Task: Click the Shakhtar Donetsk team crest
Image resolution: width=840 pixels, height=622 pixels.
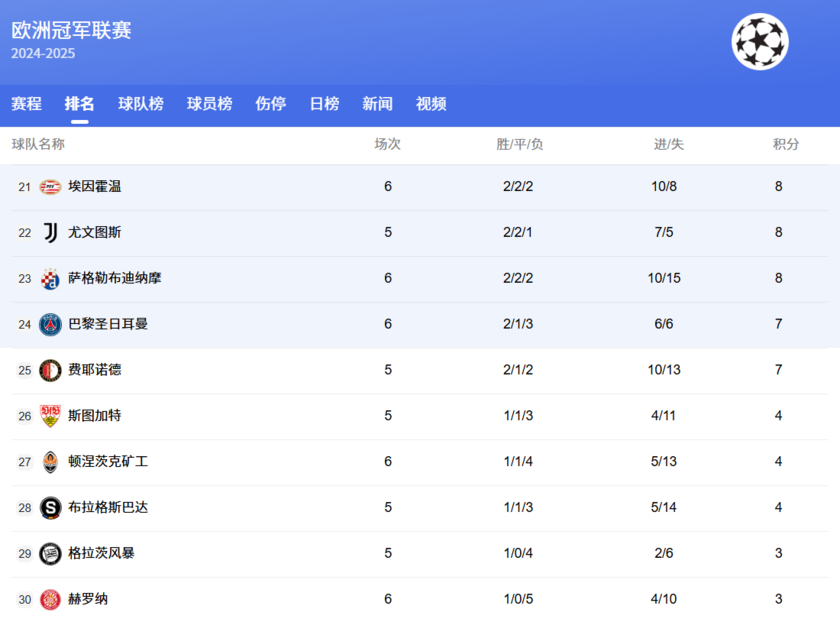Action: (50, 462)
